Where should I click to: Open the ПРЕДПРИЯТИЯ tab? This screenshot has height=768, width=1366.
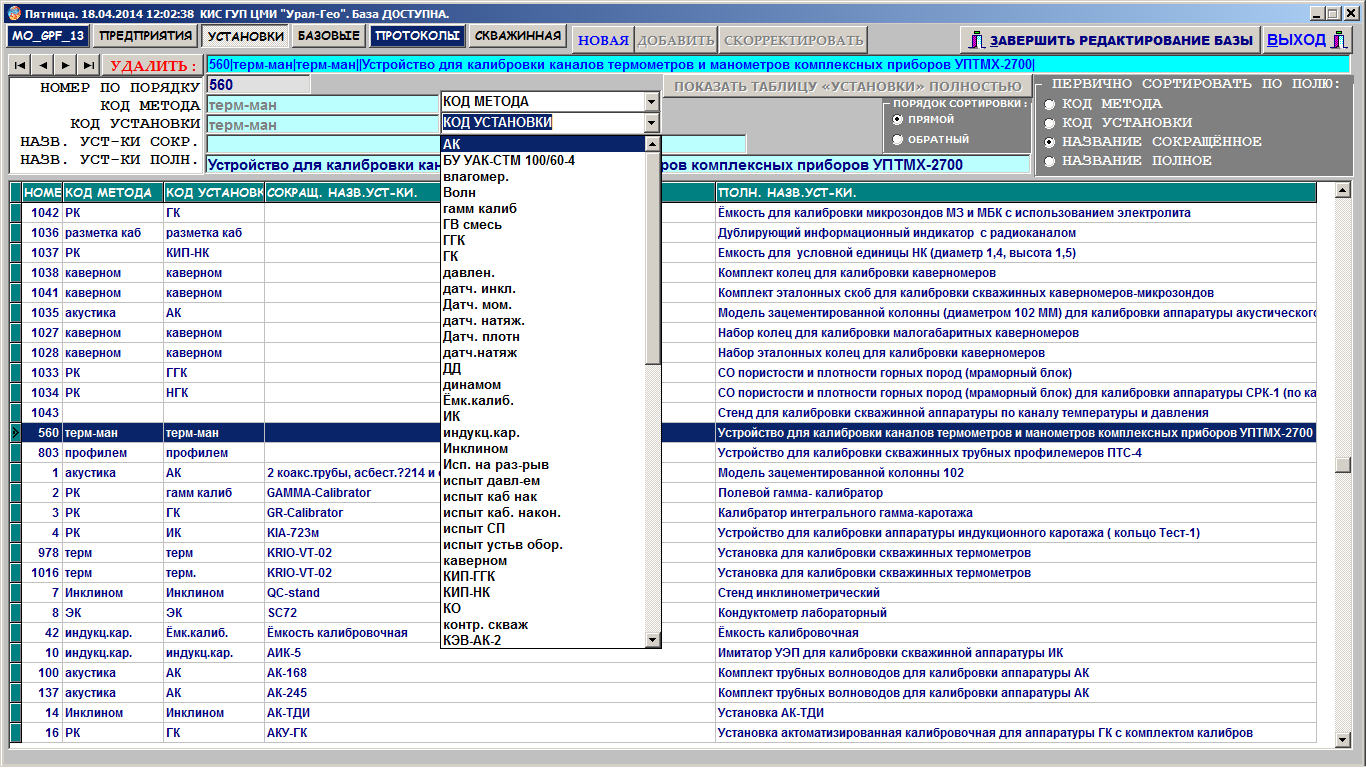(x=145, y=36)
